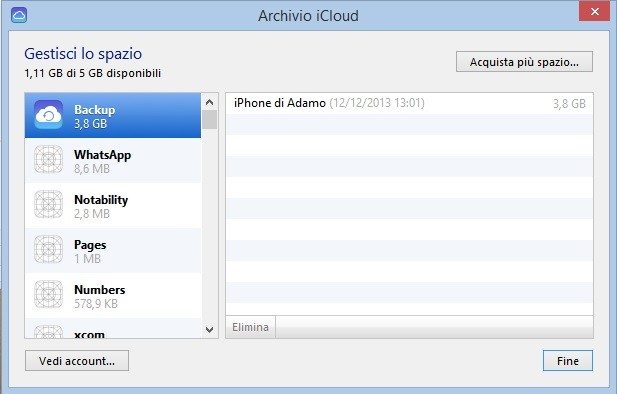Click the iCloud icon in the title bar
Screen dimensions: 617x394
click(x=19, y=15)
